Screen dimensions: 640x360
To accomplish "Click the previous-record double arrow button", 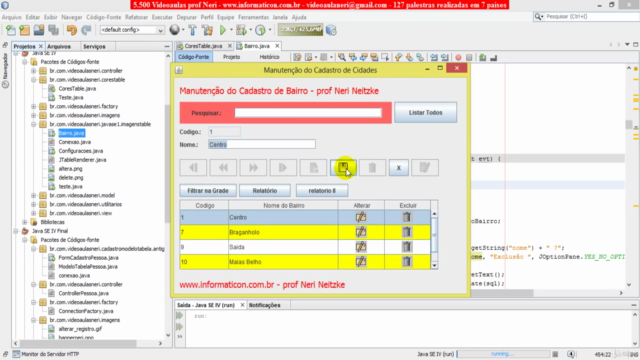I will coord(223,168).
